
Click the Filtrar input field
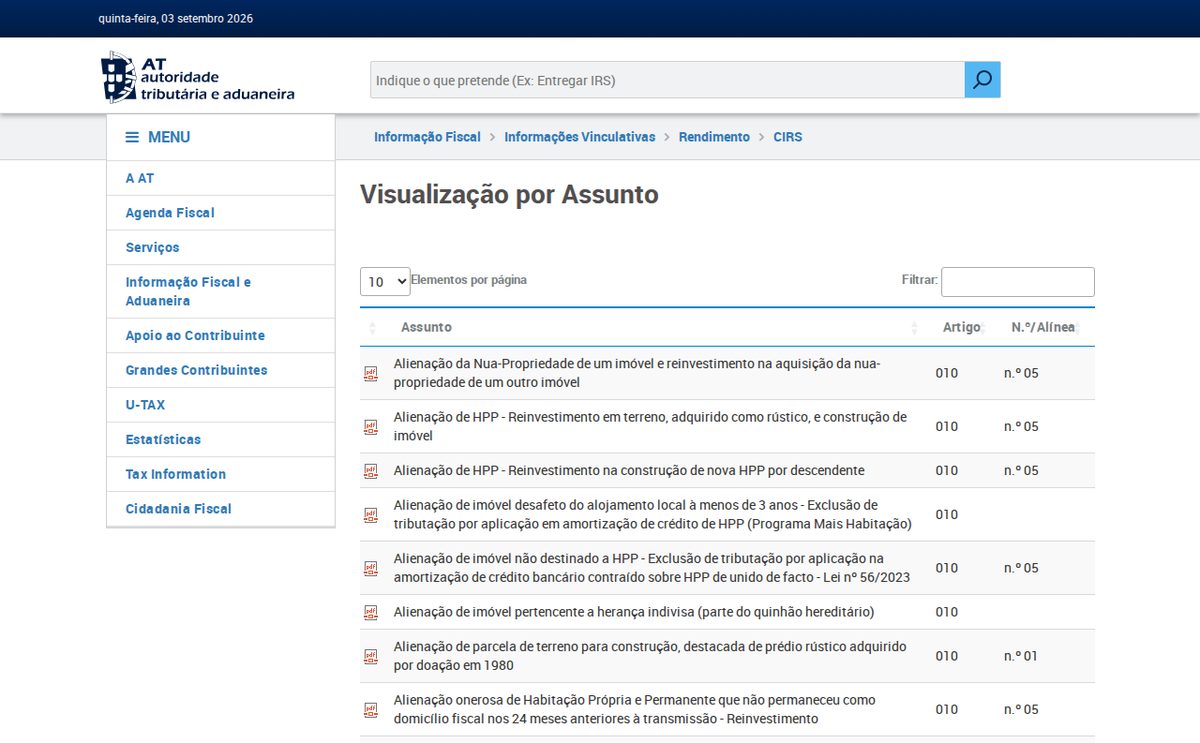(1018, 281)
